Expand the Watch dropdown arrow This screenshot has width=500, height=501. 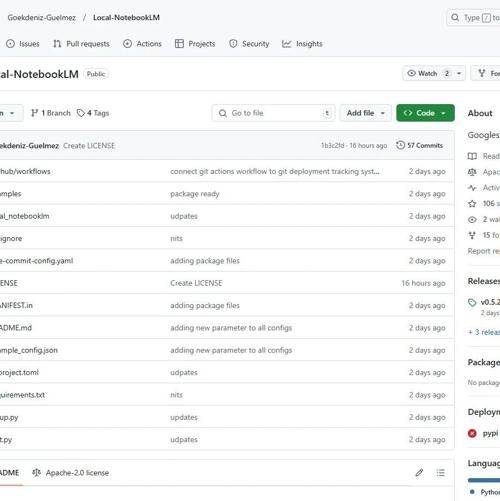pos(459,73)
